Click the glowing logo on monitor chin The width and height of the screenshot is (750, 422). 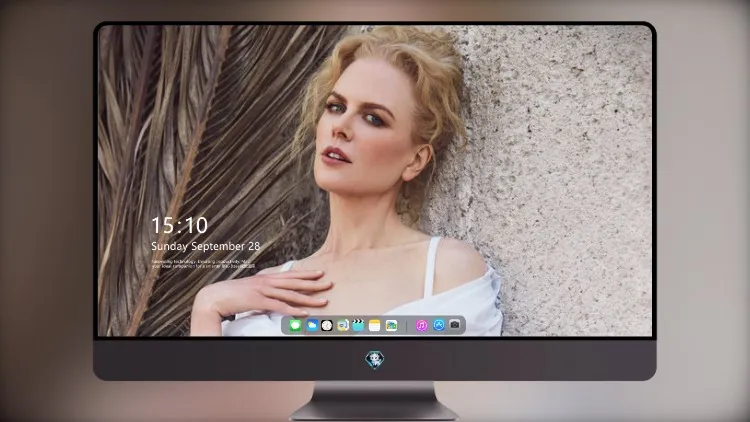coord(375,360)
